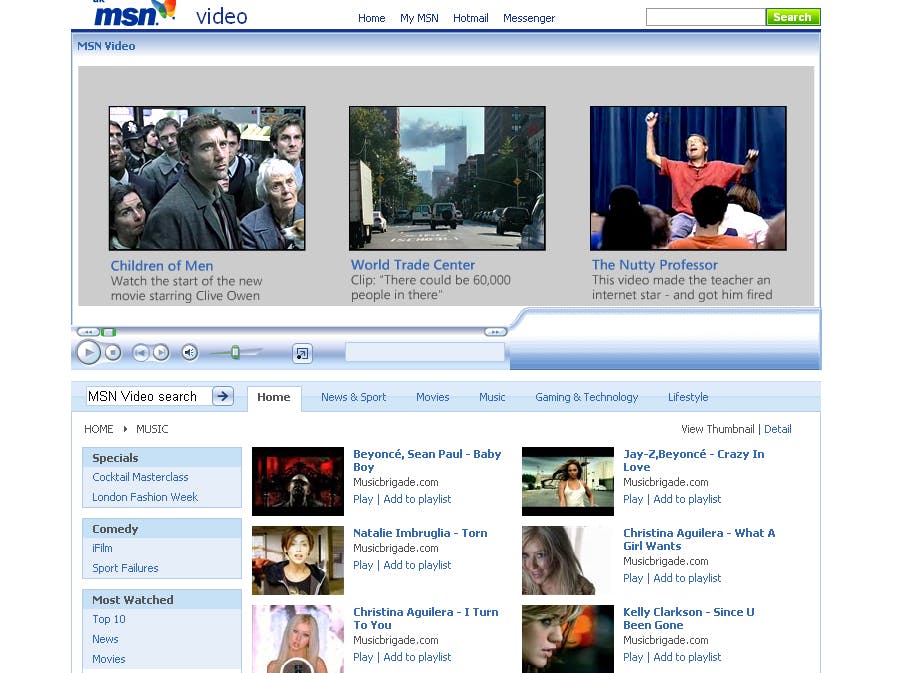Click the play button in the video player
Viewport: 897px width, 673px height.
(88, 353)
